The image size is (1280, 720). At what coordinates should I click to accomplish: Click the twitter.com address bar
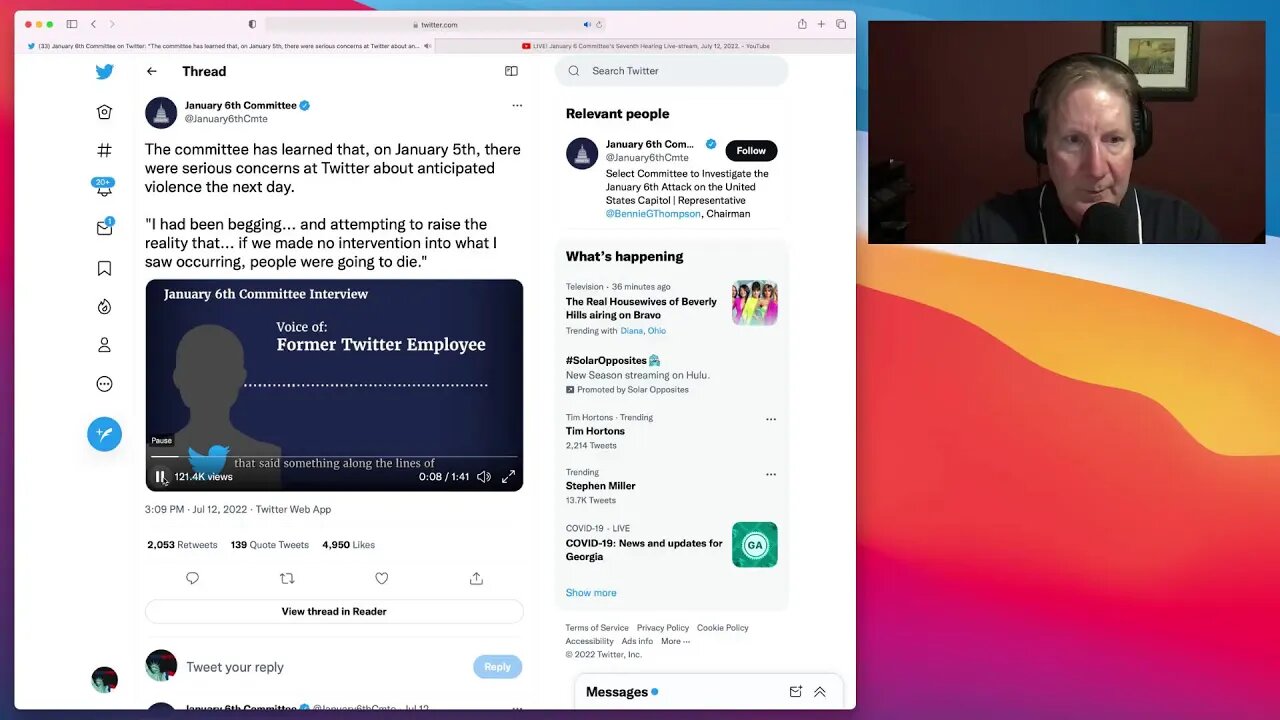tap(436, 24)
